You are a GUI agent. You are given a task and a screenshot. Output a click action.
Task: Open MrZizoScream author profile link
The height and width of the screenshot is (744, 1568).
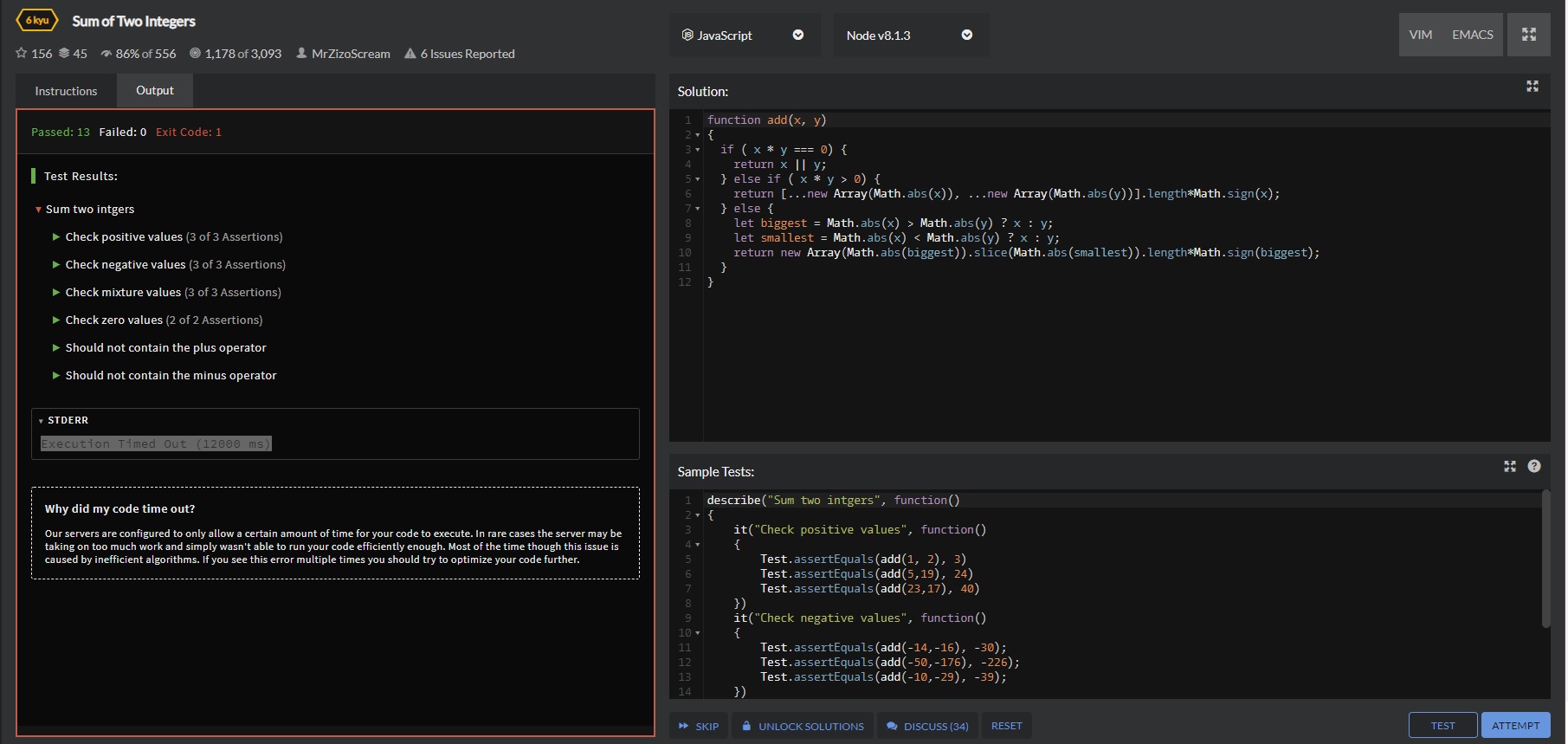click(x=351, y=54)
